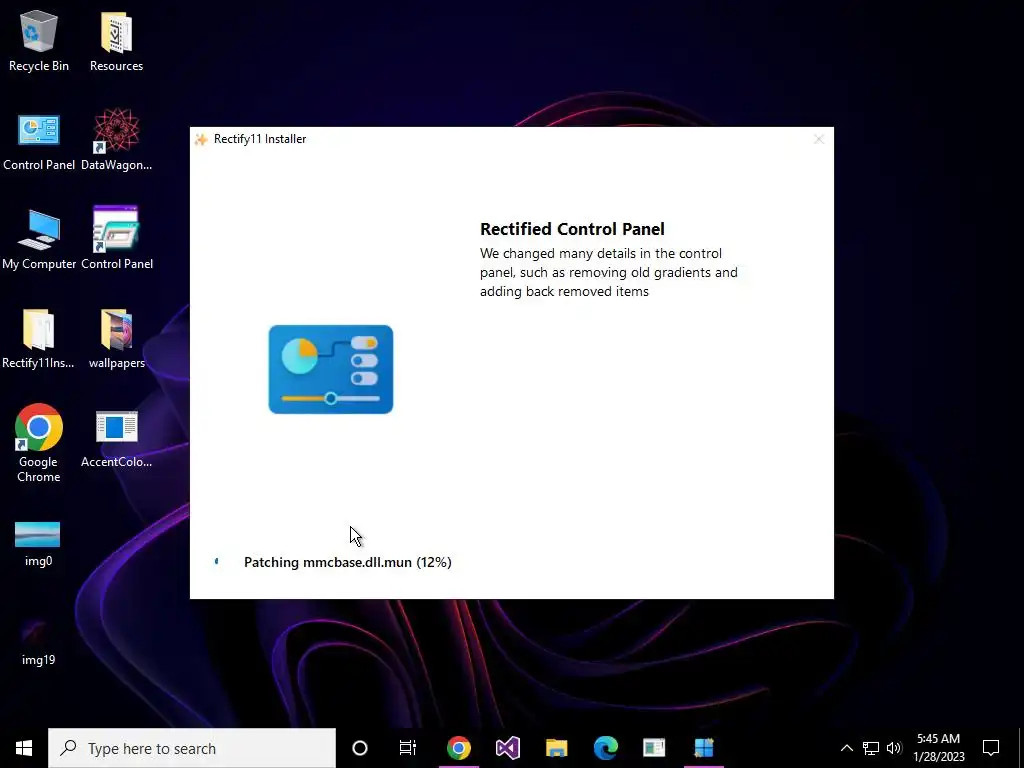Viewport: 1024px width, 768px height.
Task: Close the Rectify11 Installer window
Action: (x=818, y=139)
